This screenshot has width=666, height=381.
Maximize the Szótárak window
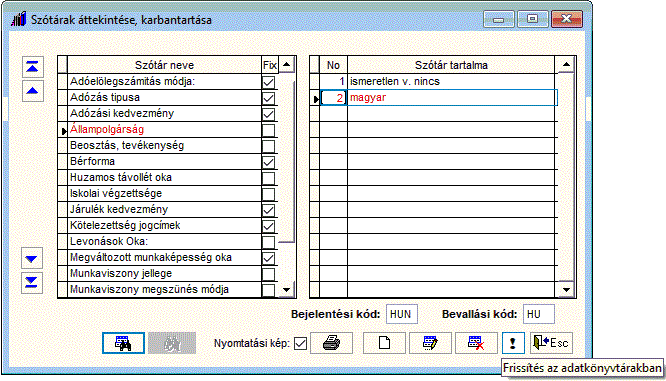pos(532,20)
